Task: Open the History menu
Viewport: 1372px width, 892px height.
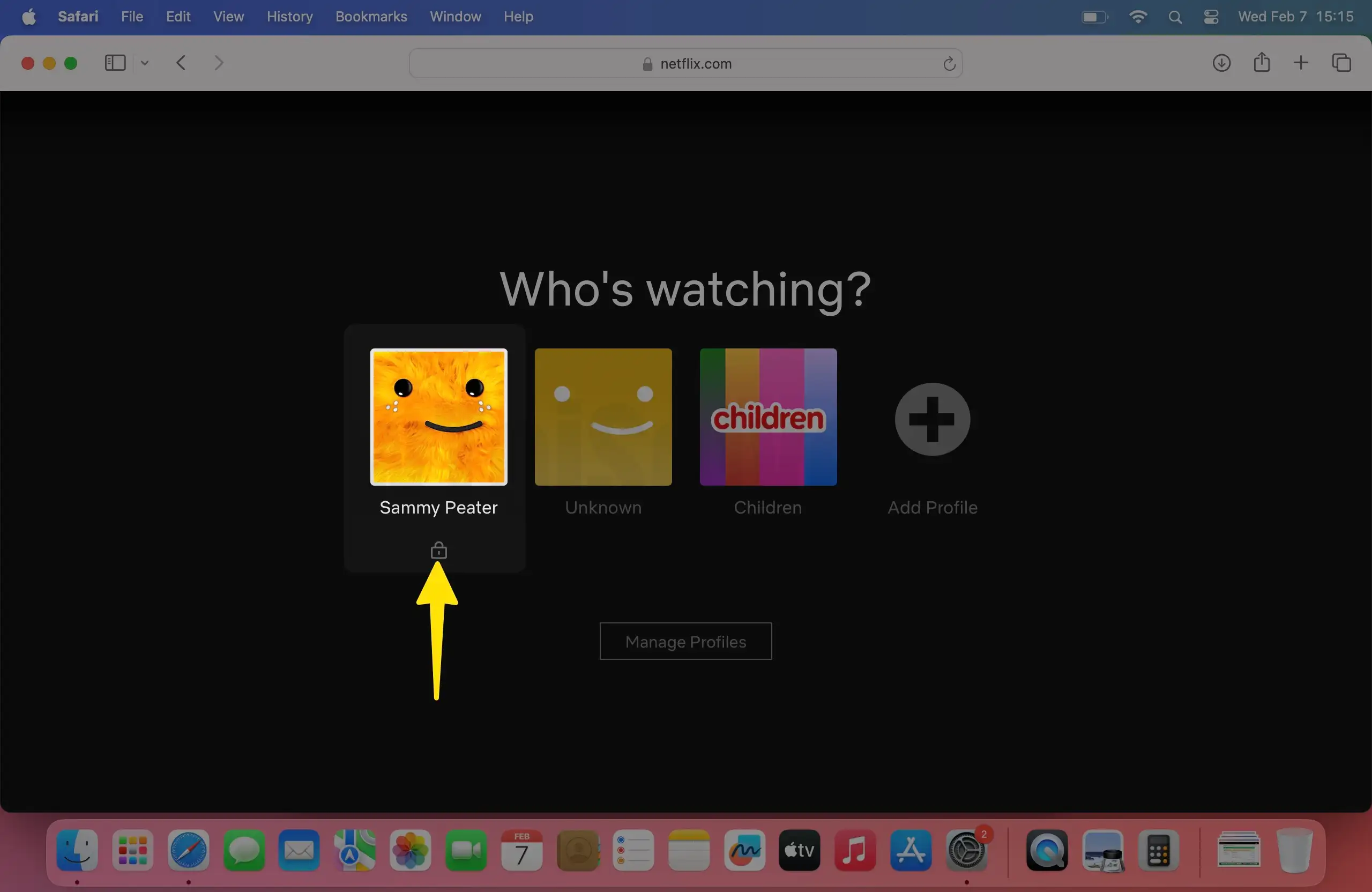Action: (289, 17)
